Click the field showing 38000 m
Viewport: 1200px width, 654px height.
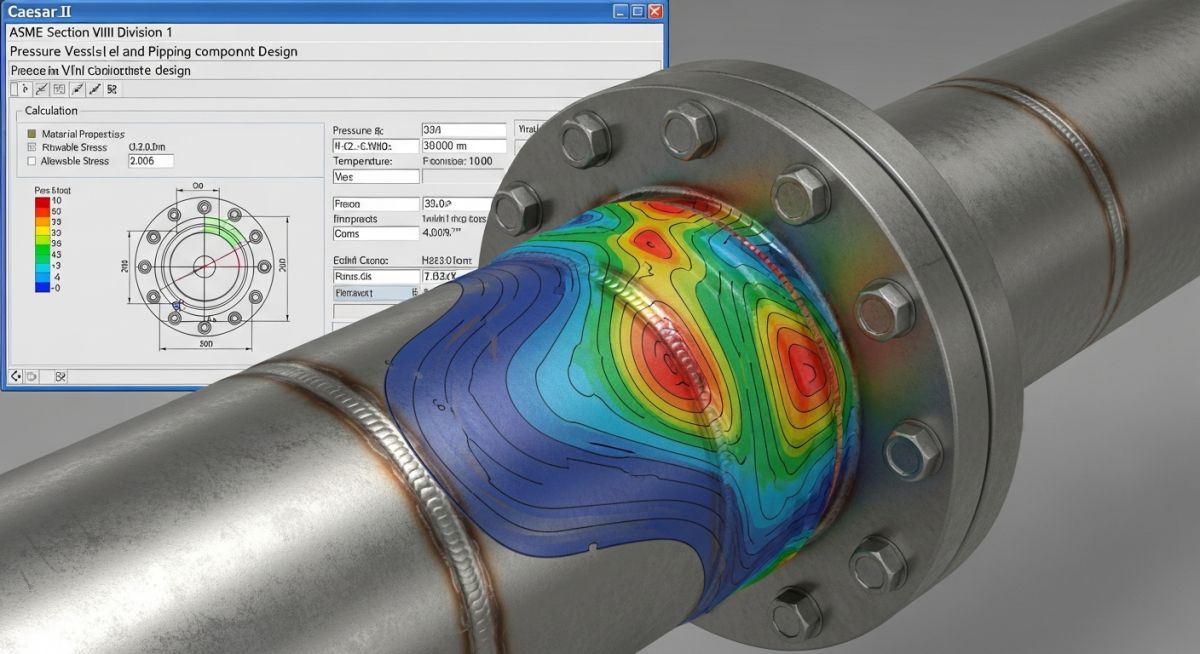(464, 146)
